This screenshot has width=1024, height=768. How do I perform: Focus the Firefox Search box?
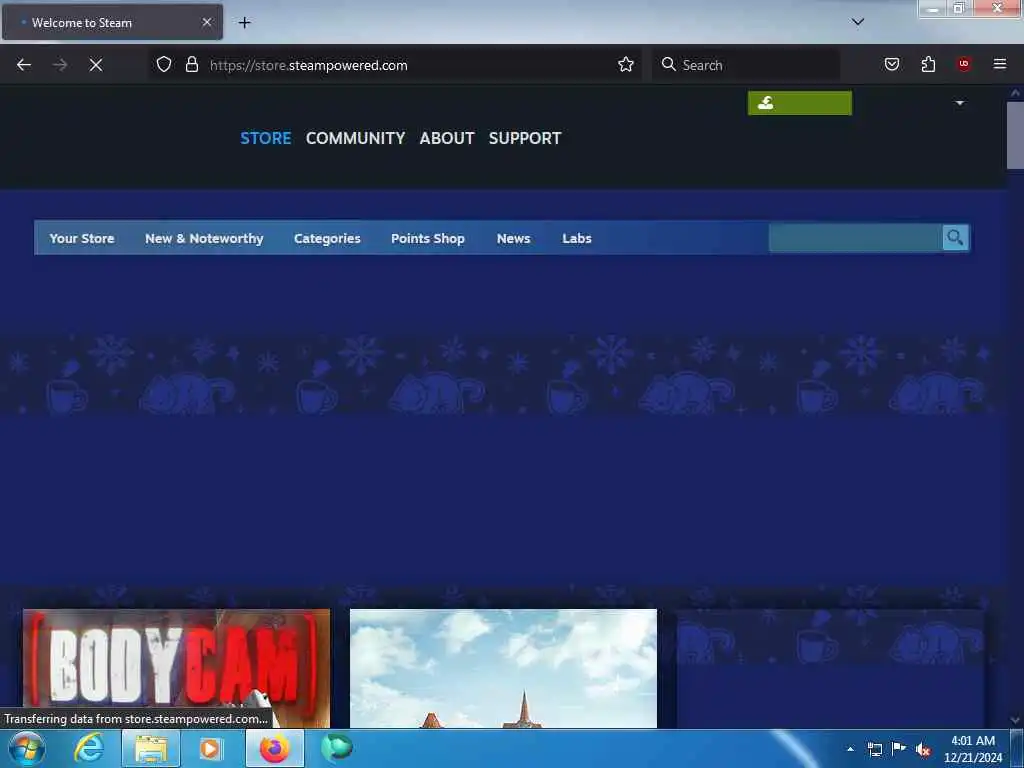(x=746, y=65)
